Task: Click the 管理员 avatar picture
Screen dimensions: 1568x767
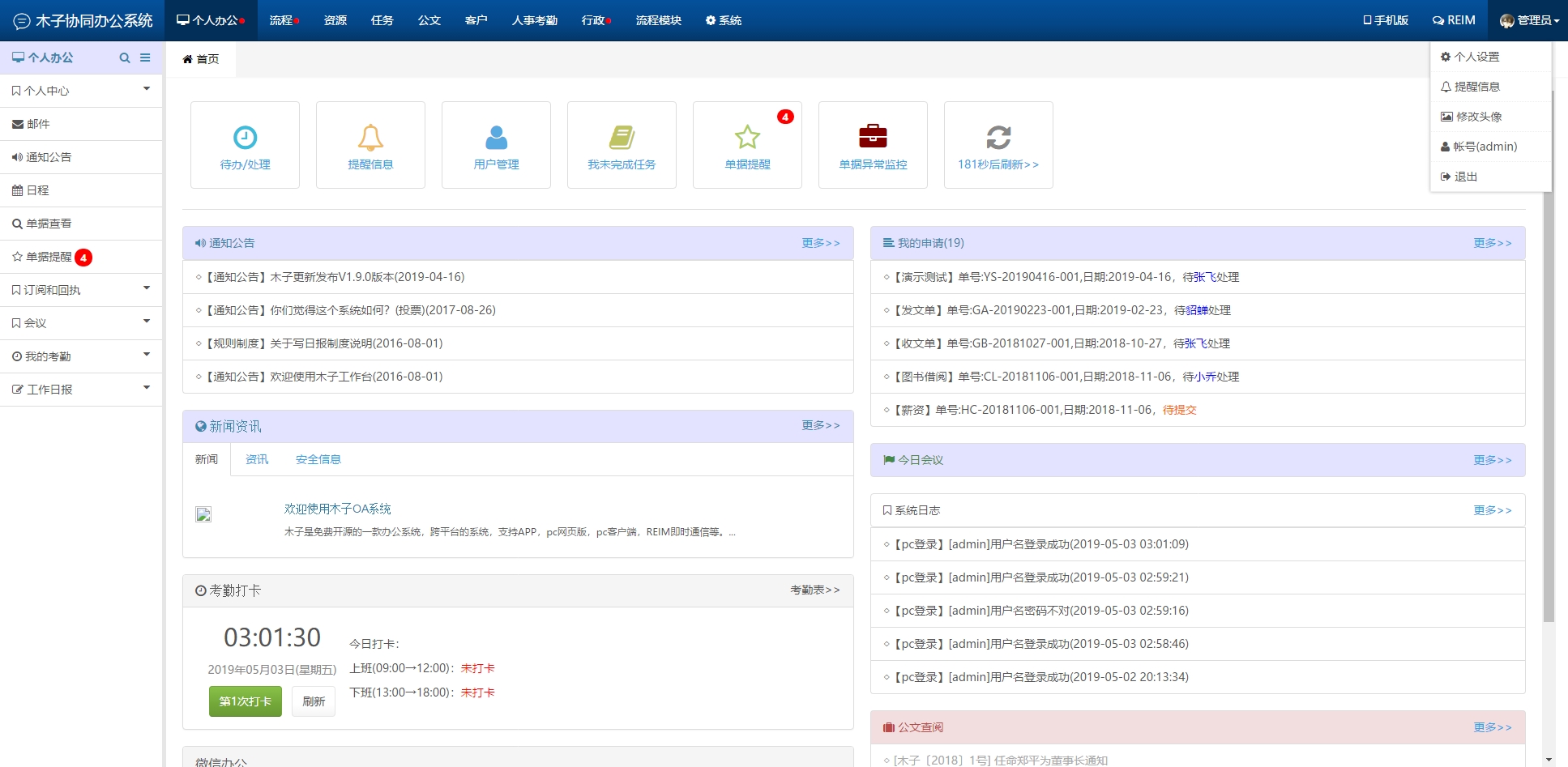Action: [1507, 21]
